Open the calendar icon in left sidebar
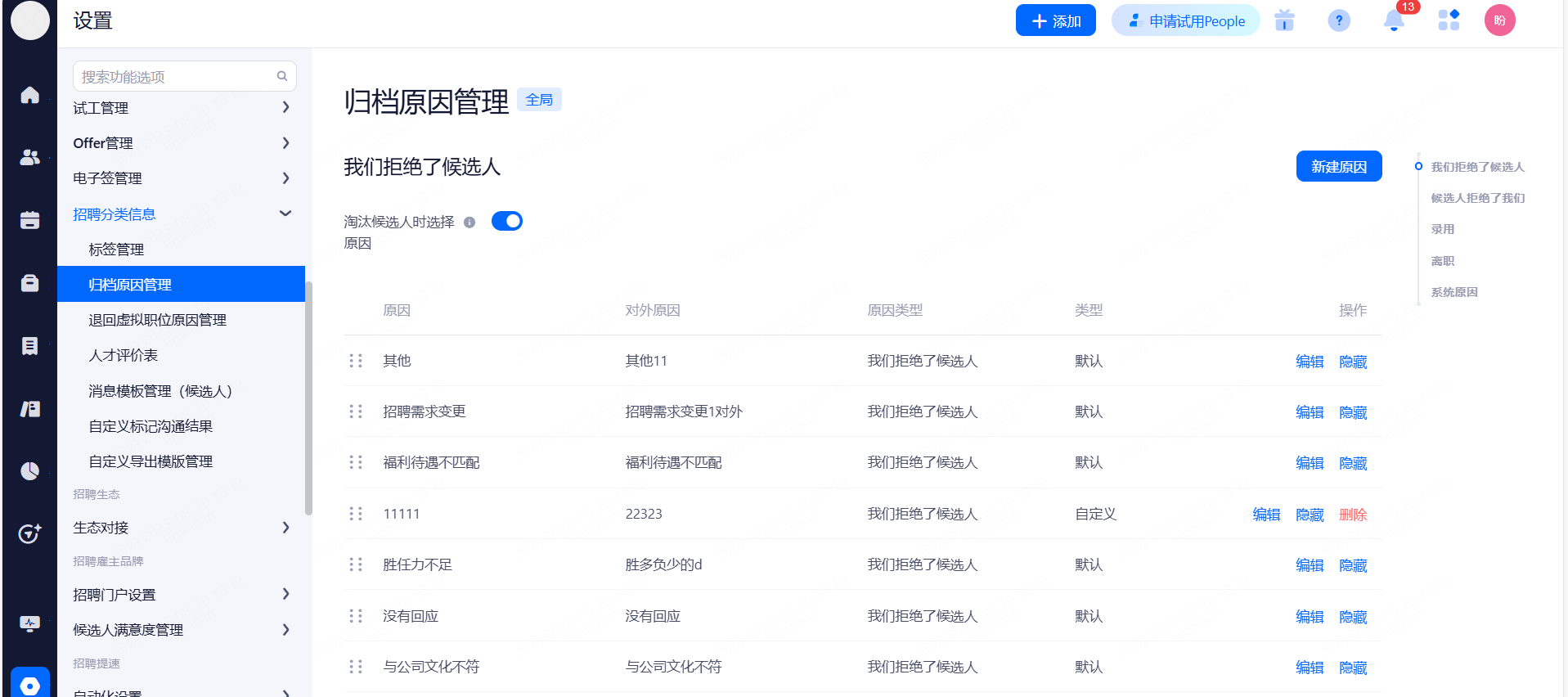The height and width of the screenshot is (697, 1568). 29,220
